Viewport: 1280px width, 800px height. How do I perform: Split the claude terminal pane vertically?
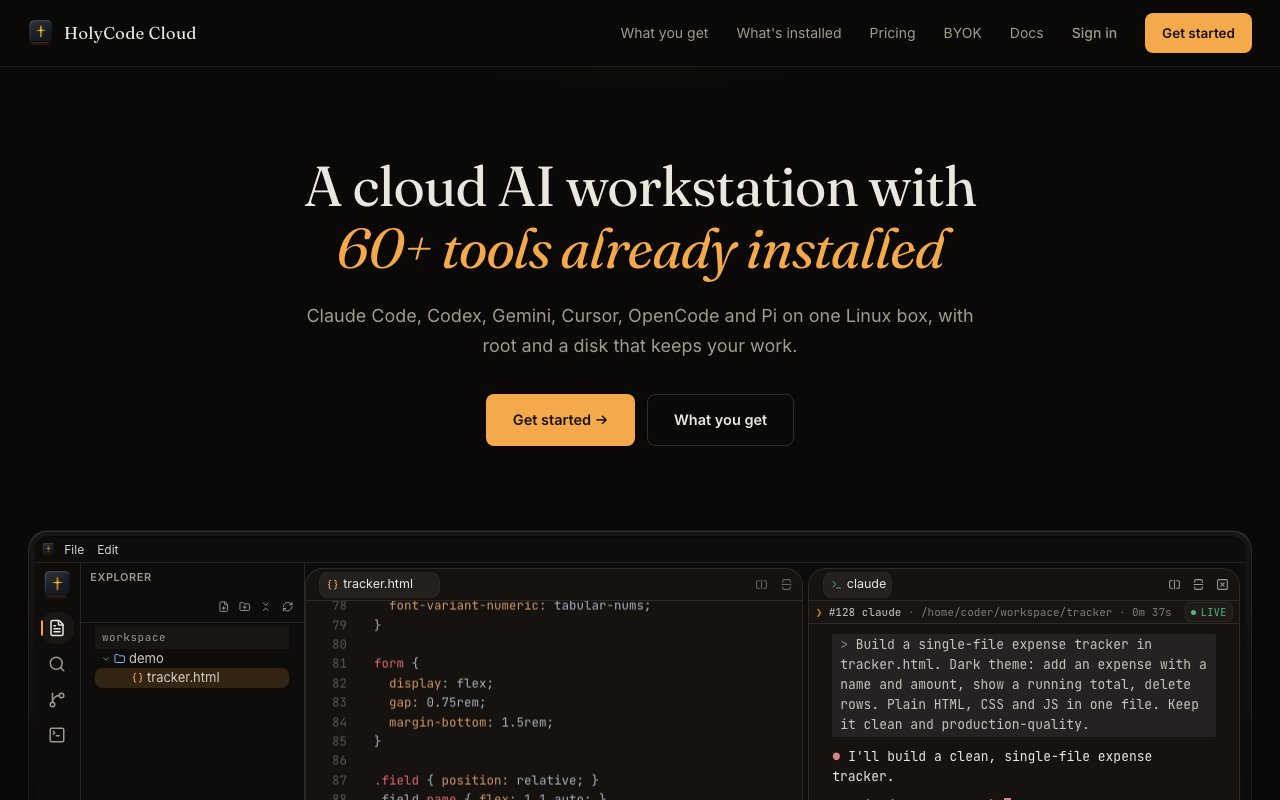(x=1198, y=584)
